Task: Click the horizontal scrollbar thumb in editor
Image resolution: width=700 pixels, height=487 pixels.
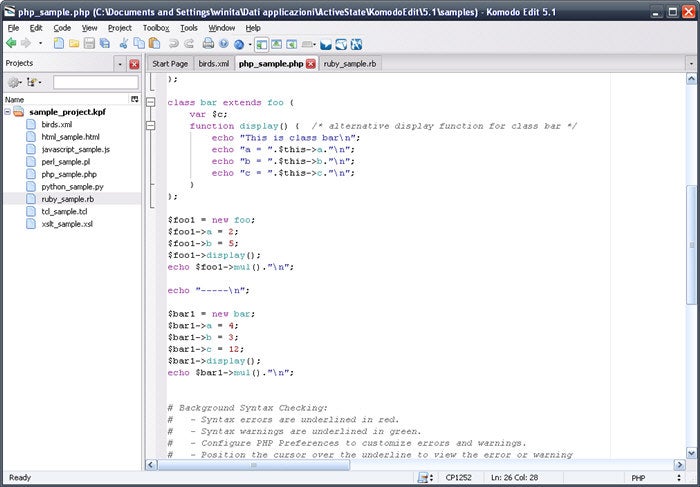Action: pos(255,464)
